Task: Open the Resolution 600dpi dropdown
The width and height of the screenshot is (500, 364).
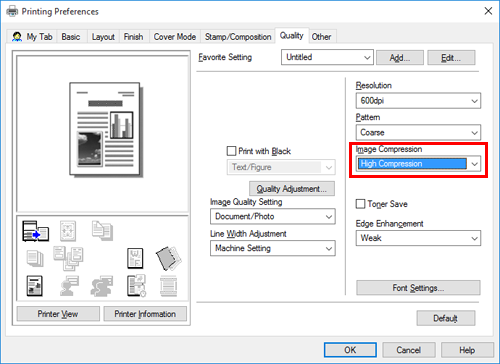Action: click(x=418, y=101)
